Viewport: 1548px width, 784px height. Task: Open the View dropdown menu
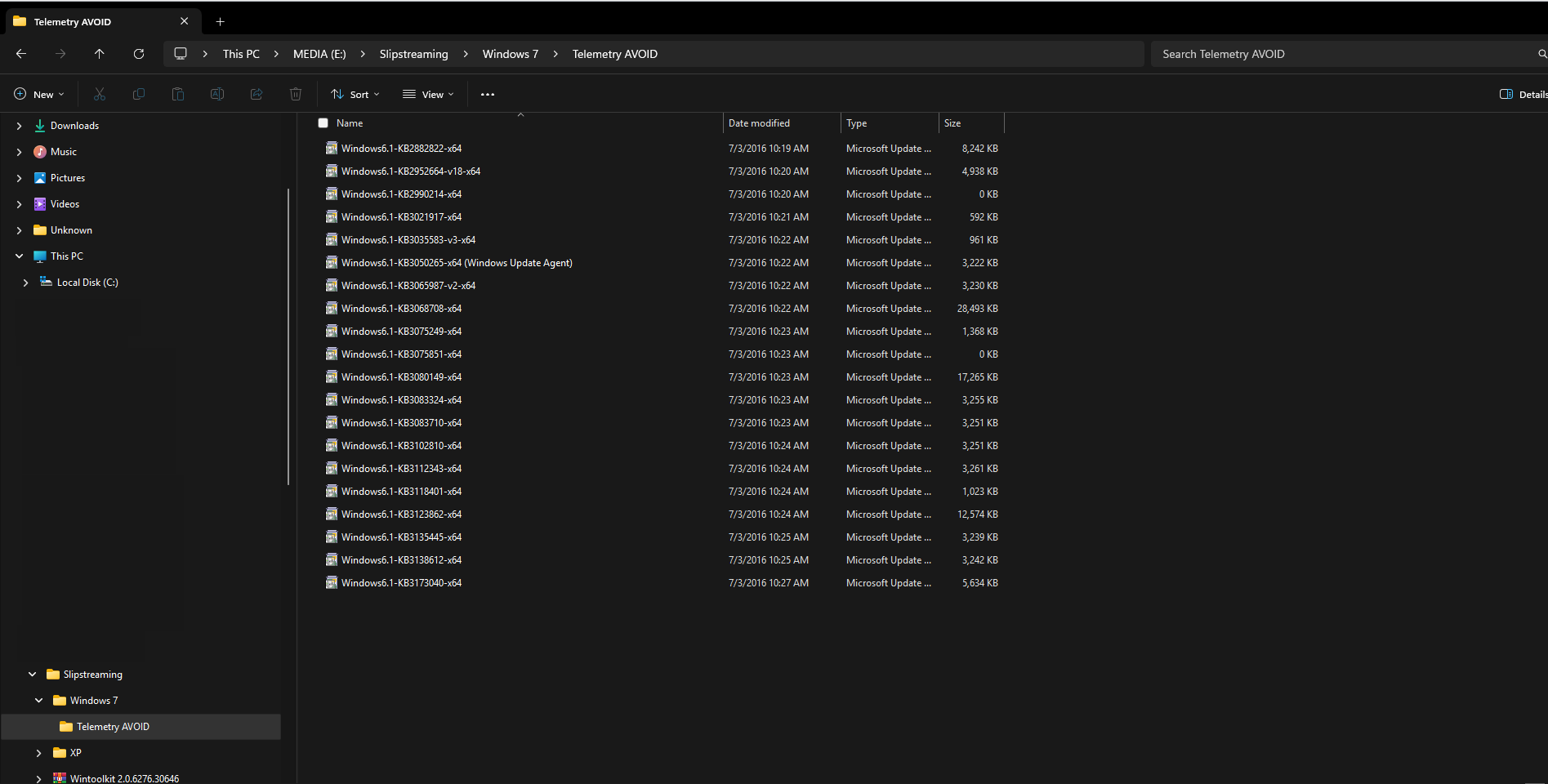(428, 95)
